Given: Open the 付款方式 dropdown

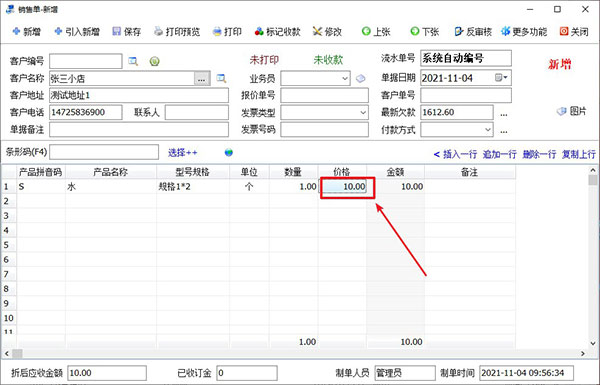Looking at the screenshot, I should 488,129.
